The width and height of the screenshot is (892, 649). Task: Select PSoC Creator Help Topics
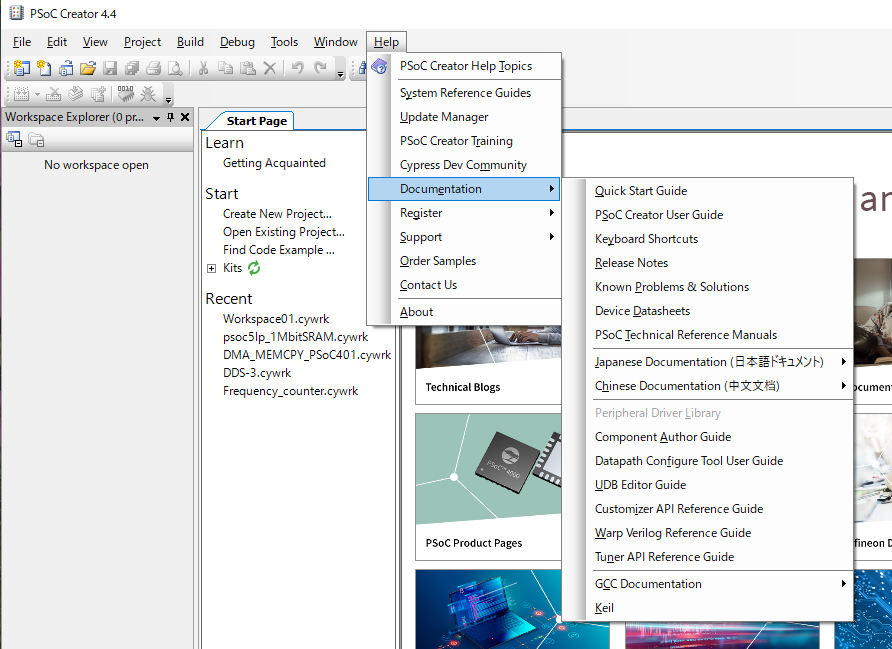(x=464, y=66)
